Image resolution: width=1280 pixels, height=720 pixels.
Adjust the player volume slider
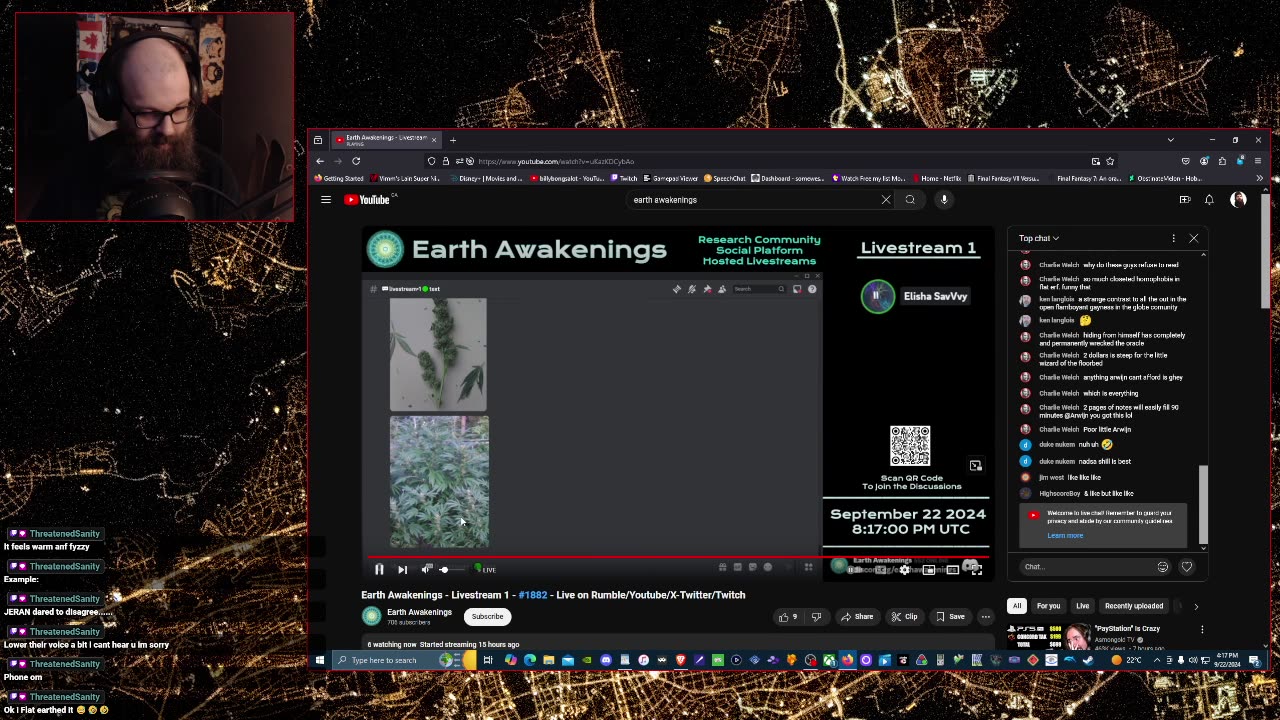click(x=452, y=569)
